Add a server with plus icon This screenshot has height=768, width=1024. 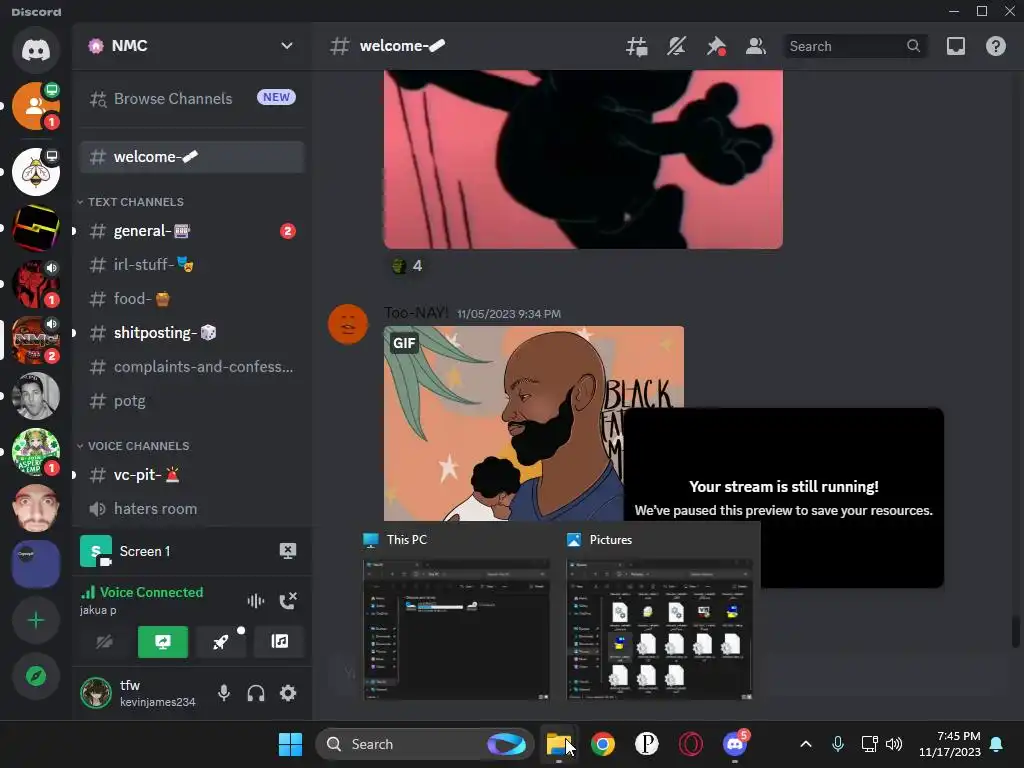pos(36,620)
